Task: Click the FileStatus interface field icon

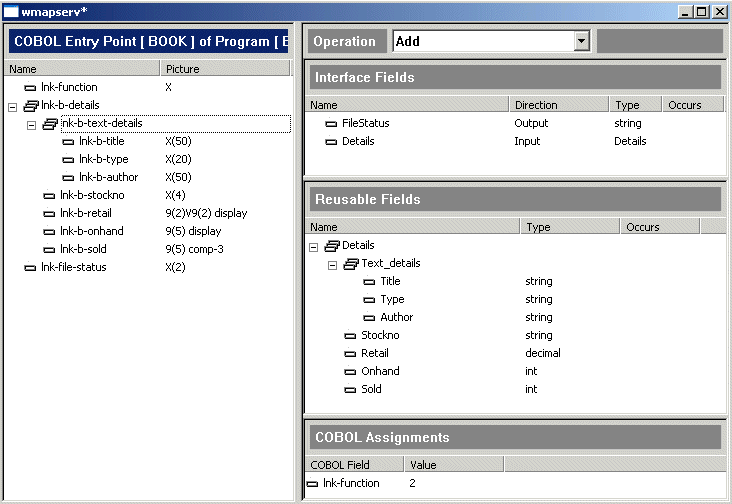Action: (331, 124)
